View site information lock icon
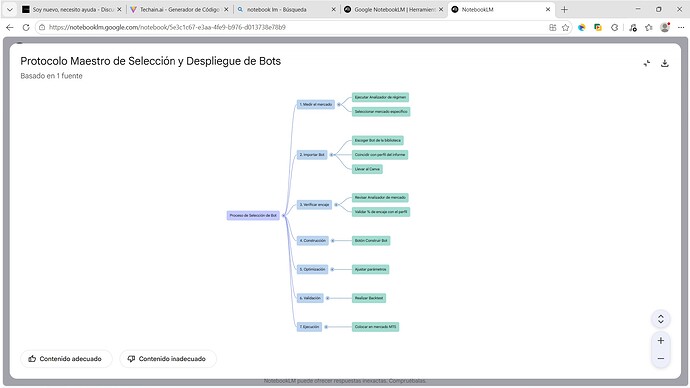Viewport: 690px width, 388px height. pyautogui.click(x=42, y=27)
